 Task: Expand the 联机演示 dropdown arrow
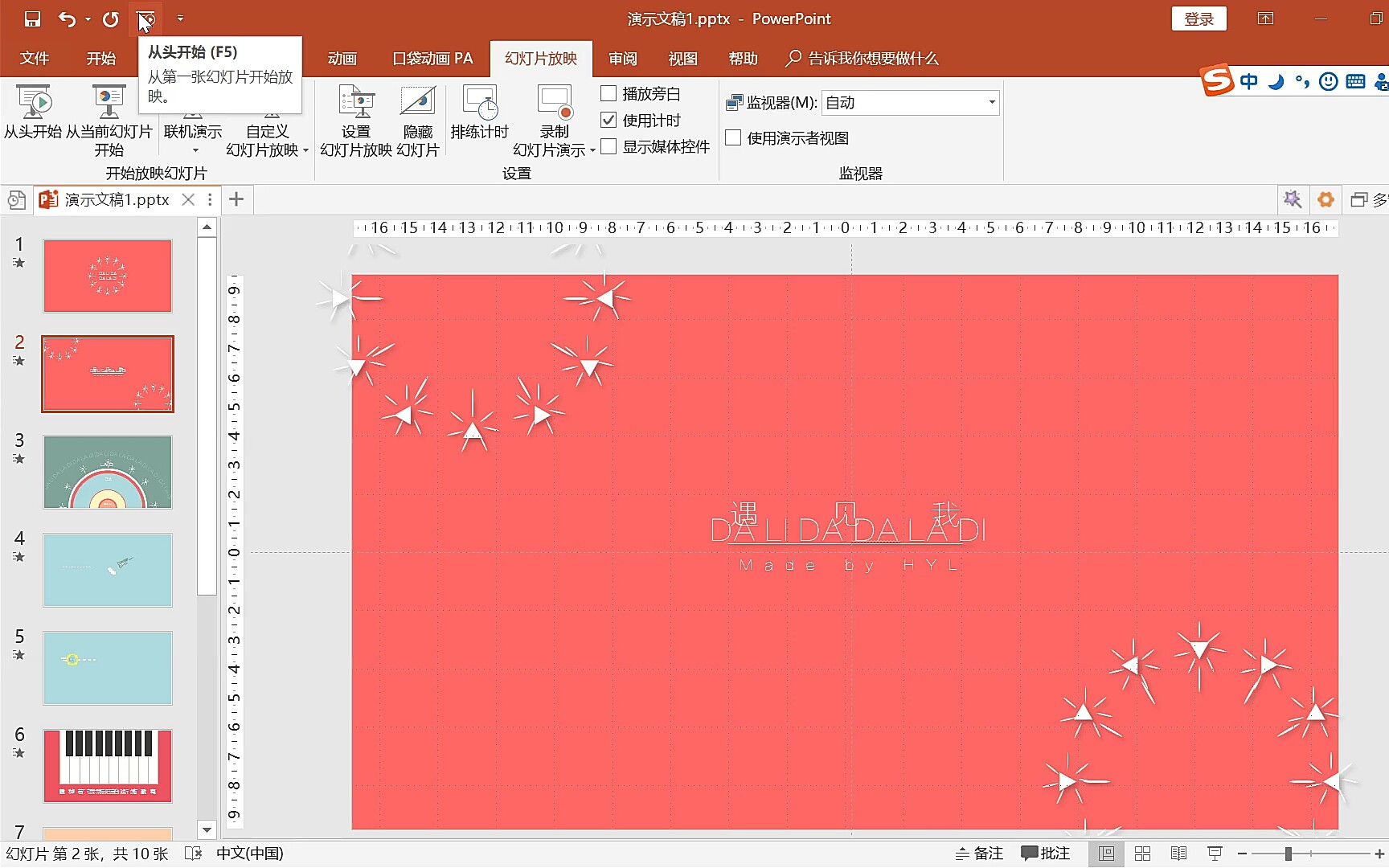coord(195,150)
